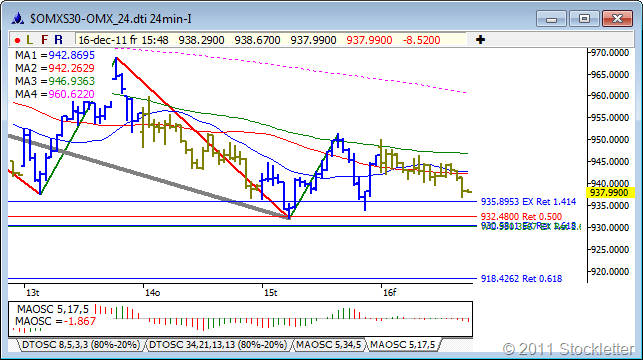Click the black plus crosshair icon
This screenshot has height=360, width=643.
pyautogui.click(x=480, y=40)
